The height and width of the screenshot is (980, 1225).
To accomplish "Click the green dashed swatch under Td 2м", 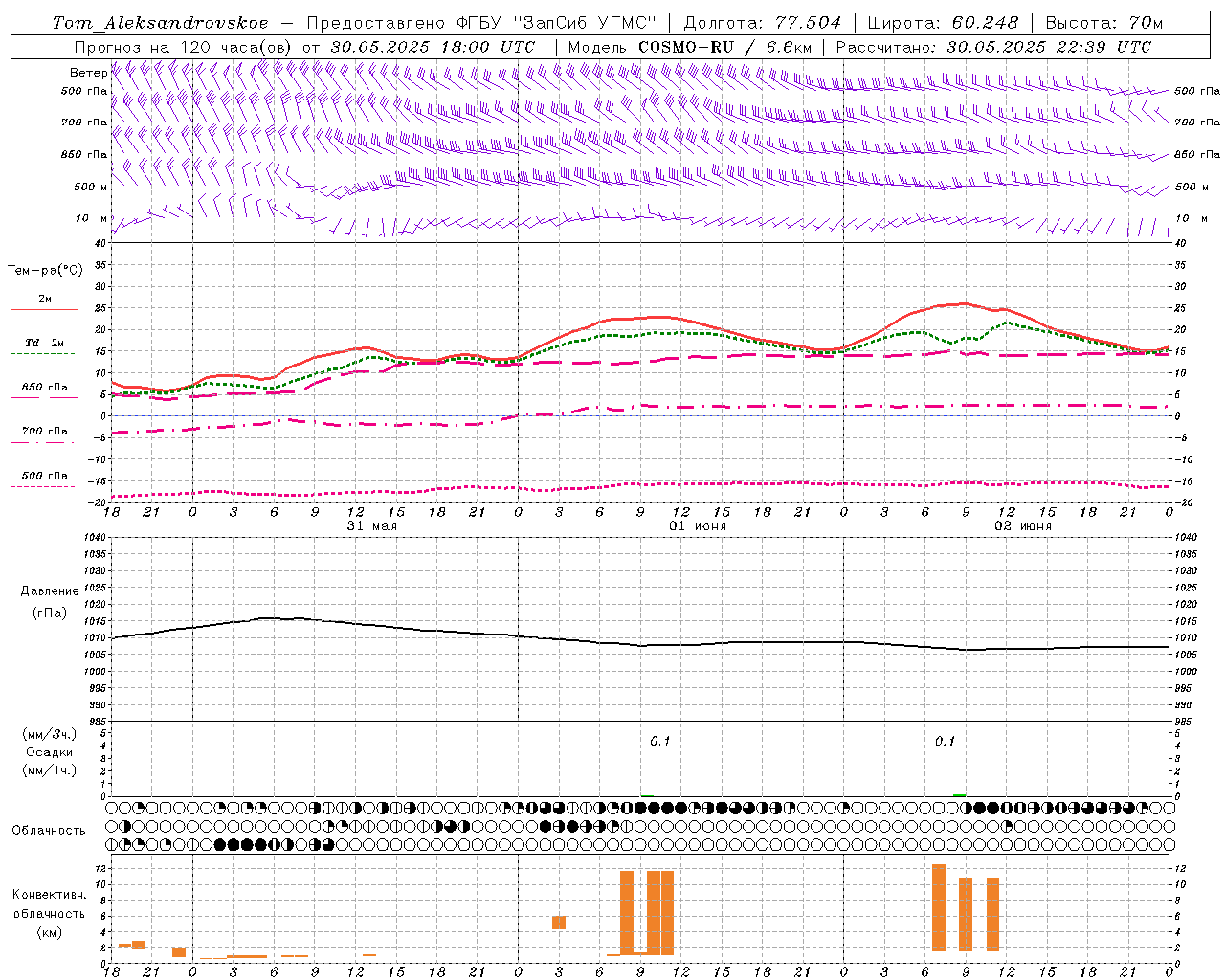I will click(x=42, y=354).
